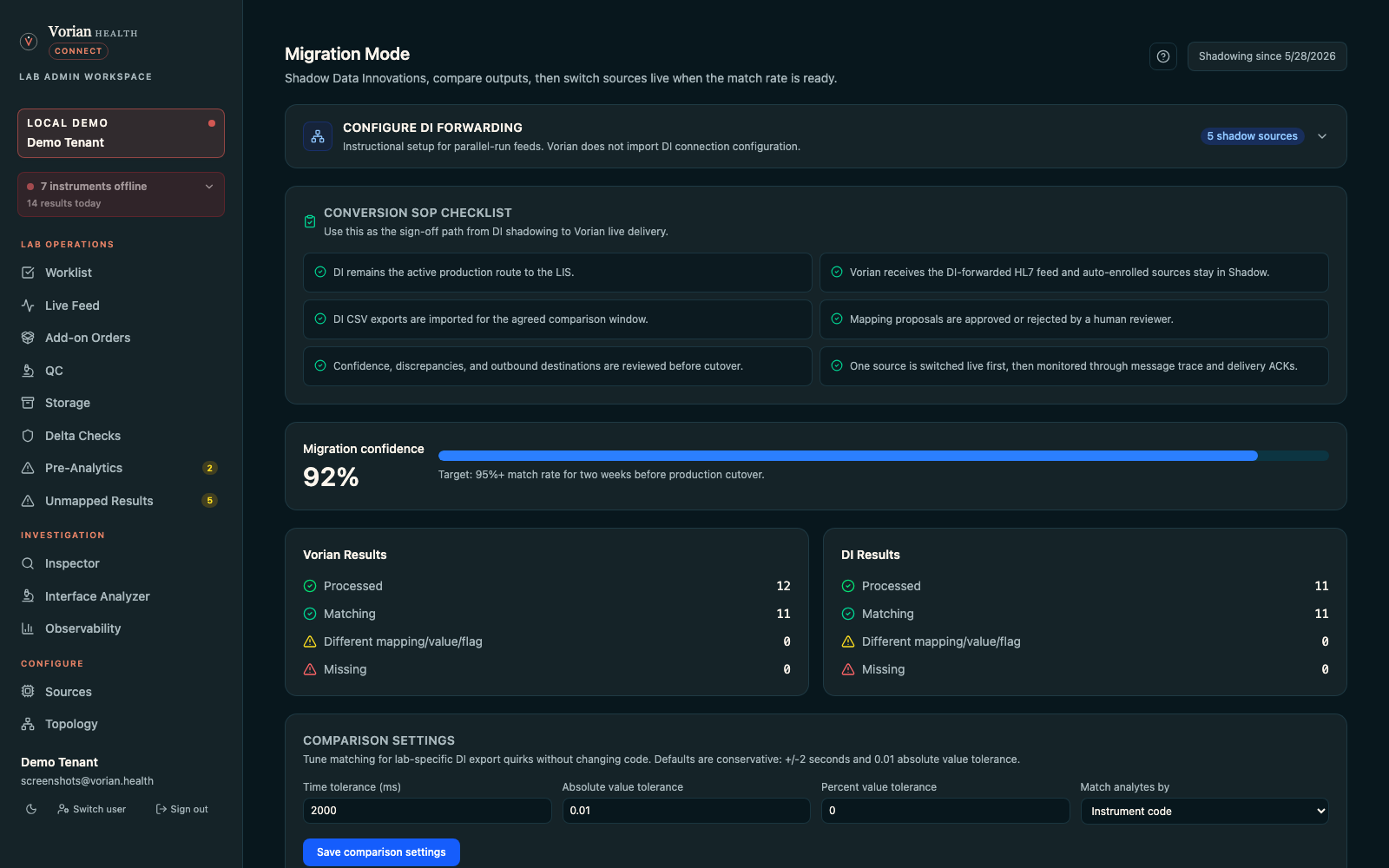Viewport: 1389px width, 868px height.
Task: Click the Unmapped Results warning triangle icon
Action: [28, 501]
